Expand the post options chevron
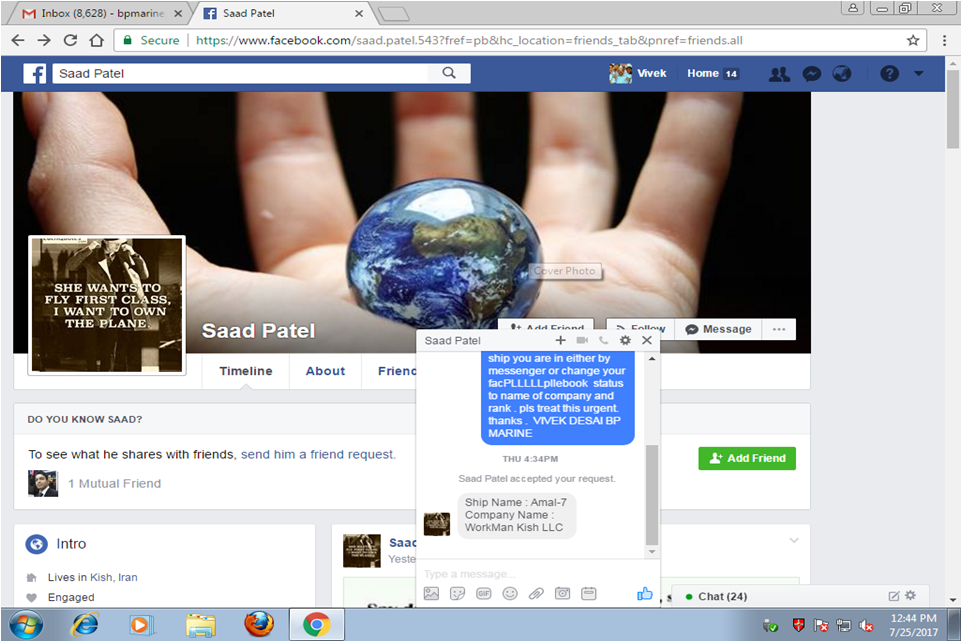The image size is (962, 642). [x=794, y=540]
